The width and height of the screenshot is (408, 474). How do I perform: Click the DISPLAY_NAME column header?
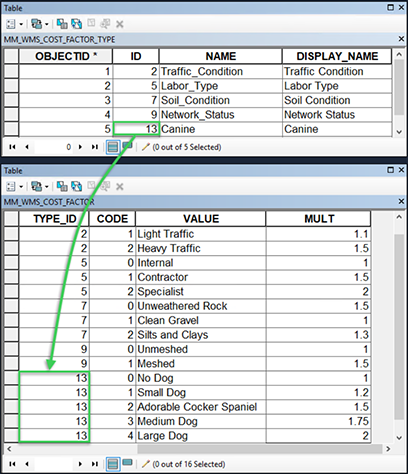[x=337, y=56]
